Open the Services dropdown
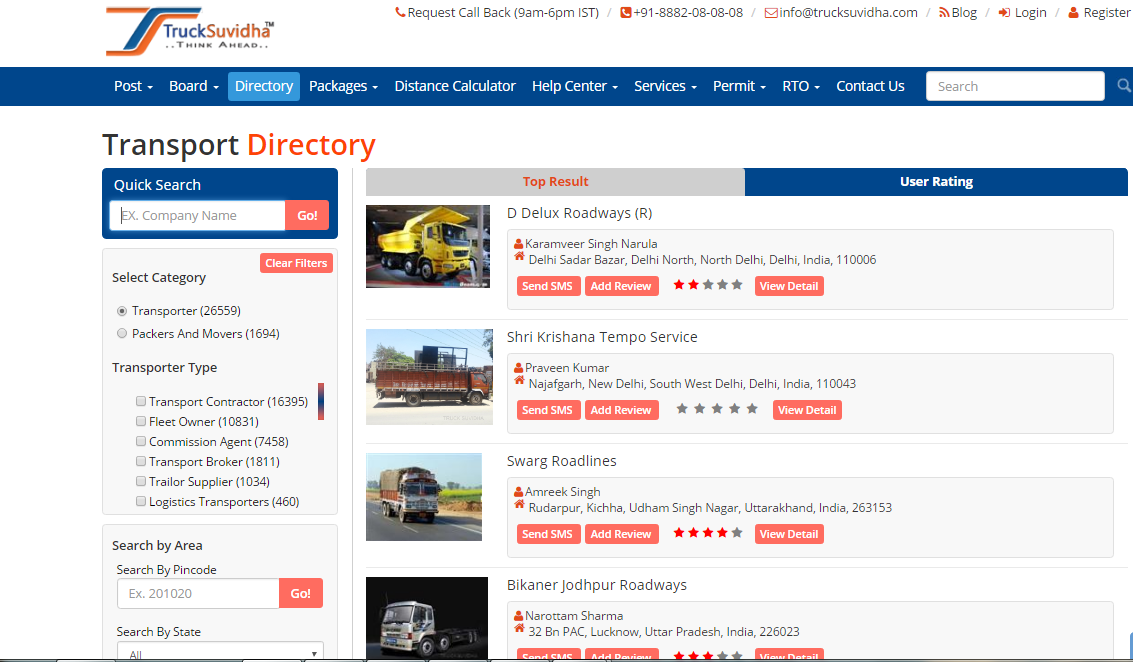The height and width of the screenshot is (662, 1133). (665, 86)
